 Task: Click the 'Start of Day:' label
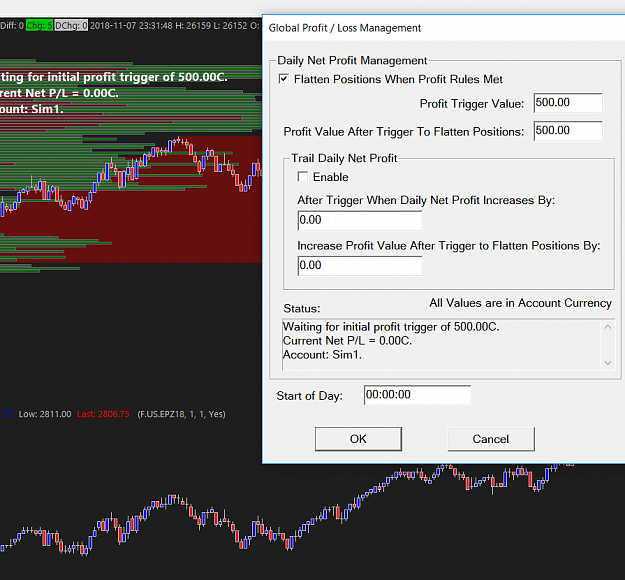tap(309, 396)
